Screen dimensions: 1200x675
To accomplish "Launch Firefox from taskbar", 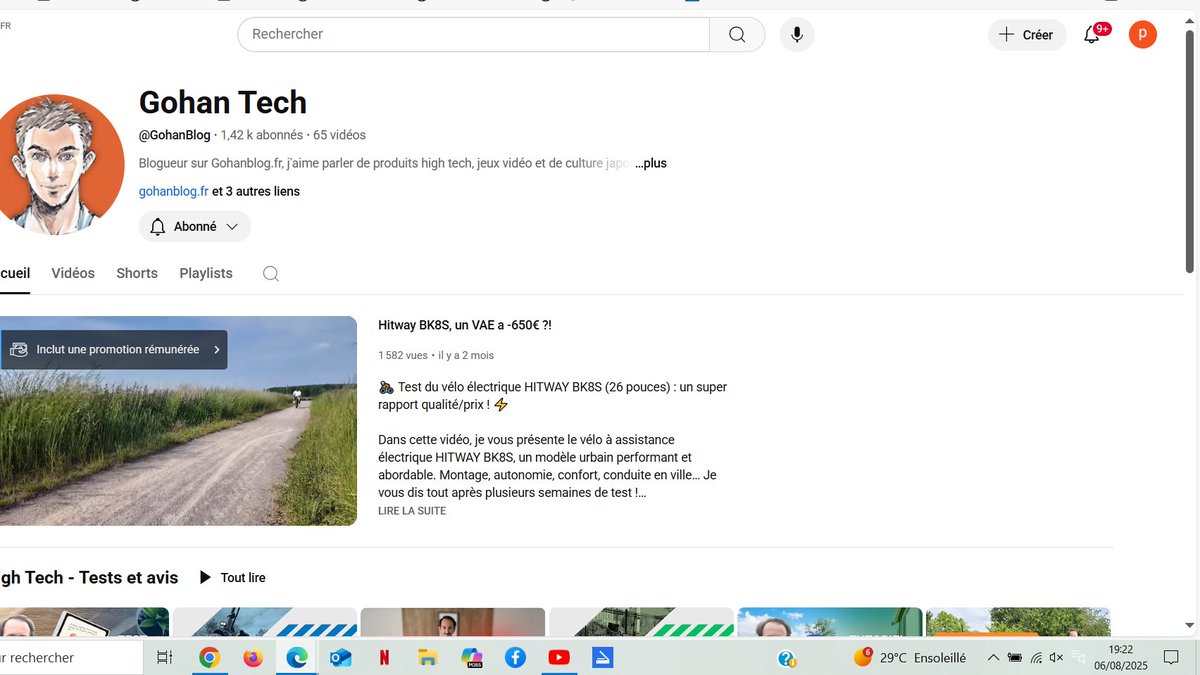I will [253, 657].
